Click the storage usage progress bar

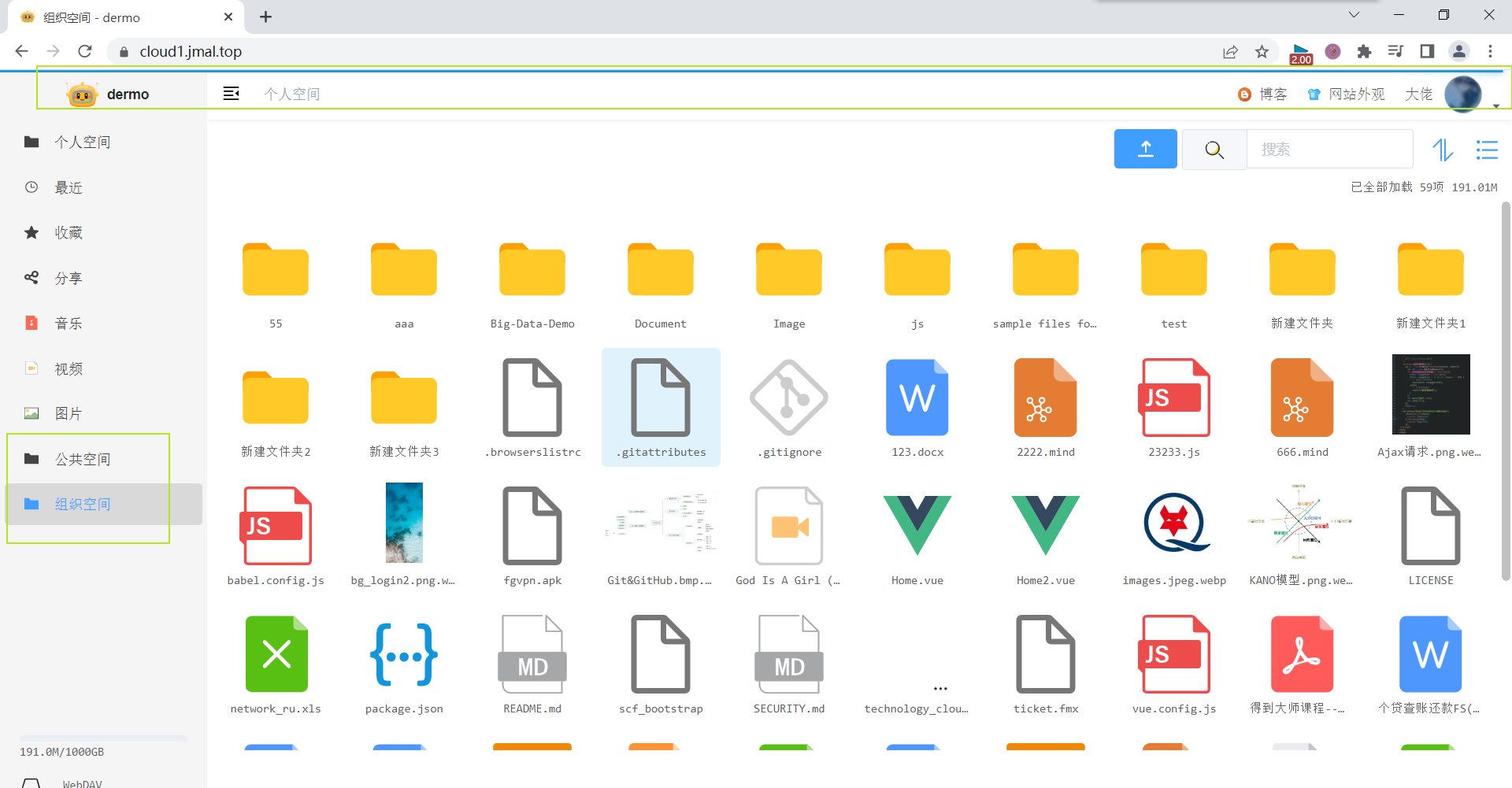coord(102,738)
